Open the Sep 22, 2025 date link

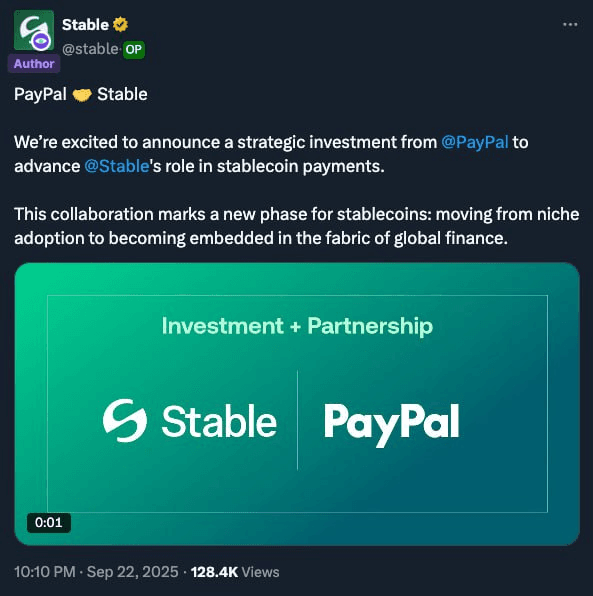click(x=133, y=572)
